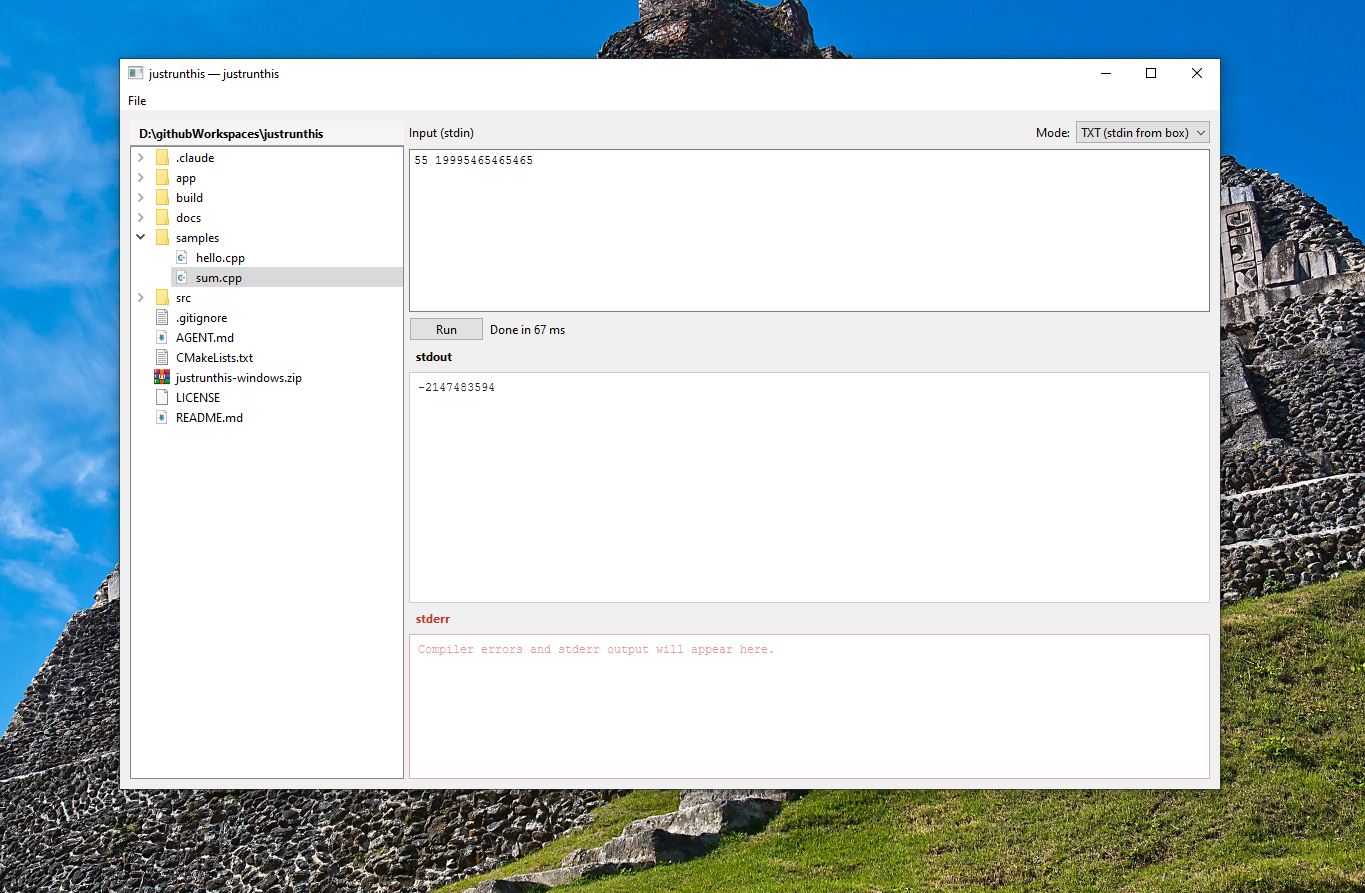Open the File menu
The height and width of the screenshot is (893, 1365).
pos(137,101)
